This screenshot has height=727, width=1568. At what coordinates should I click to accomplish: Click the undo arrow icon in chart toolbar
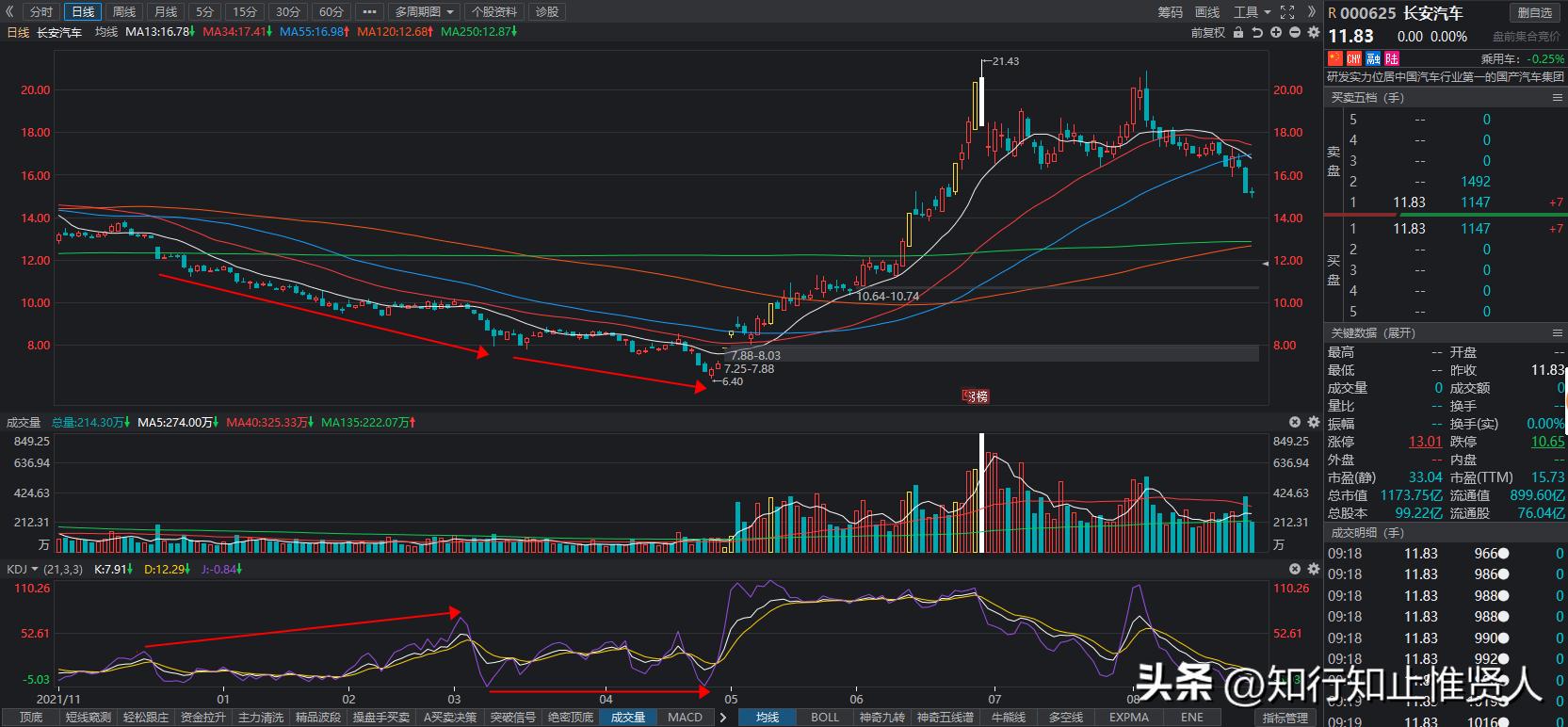[1256, 32]
